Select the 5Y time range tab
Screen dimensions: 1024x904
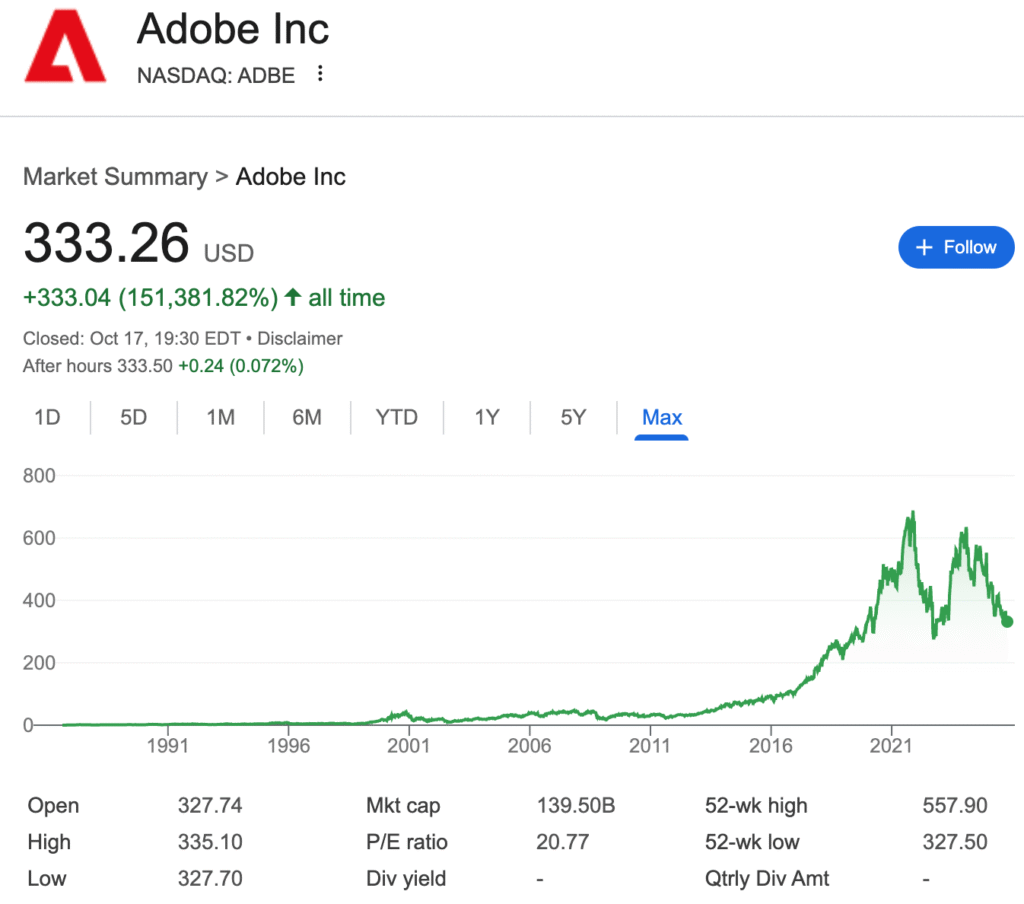click(573, 417)
